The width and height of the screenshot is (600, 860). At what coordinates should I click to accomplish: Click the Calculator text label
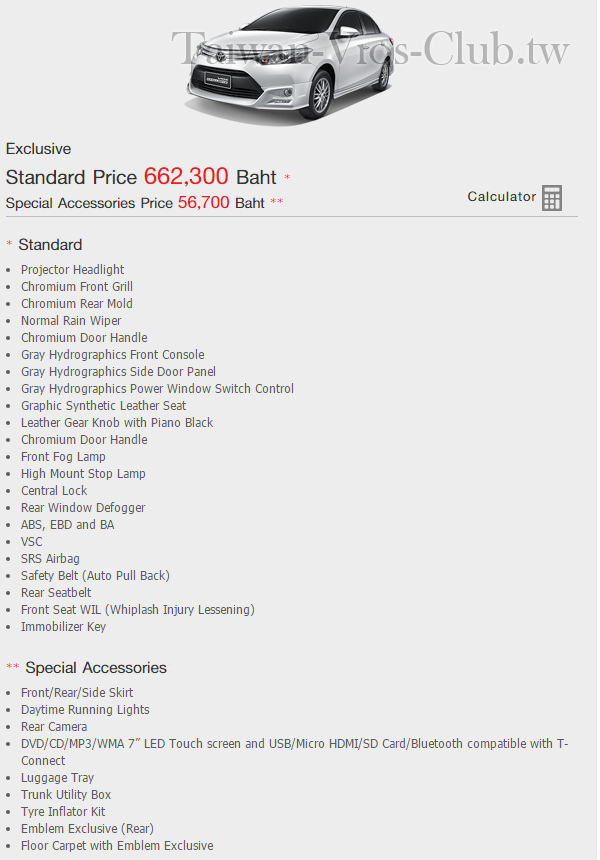pyautogui.click(x=501, y=196)
